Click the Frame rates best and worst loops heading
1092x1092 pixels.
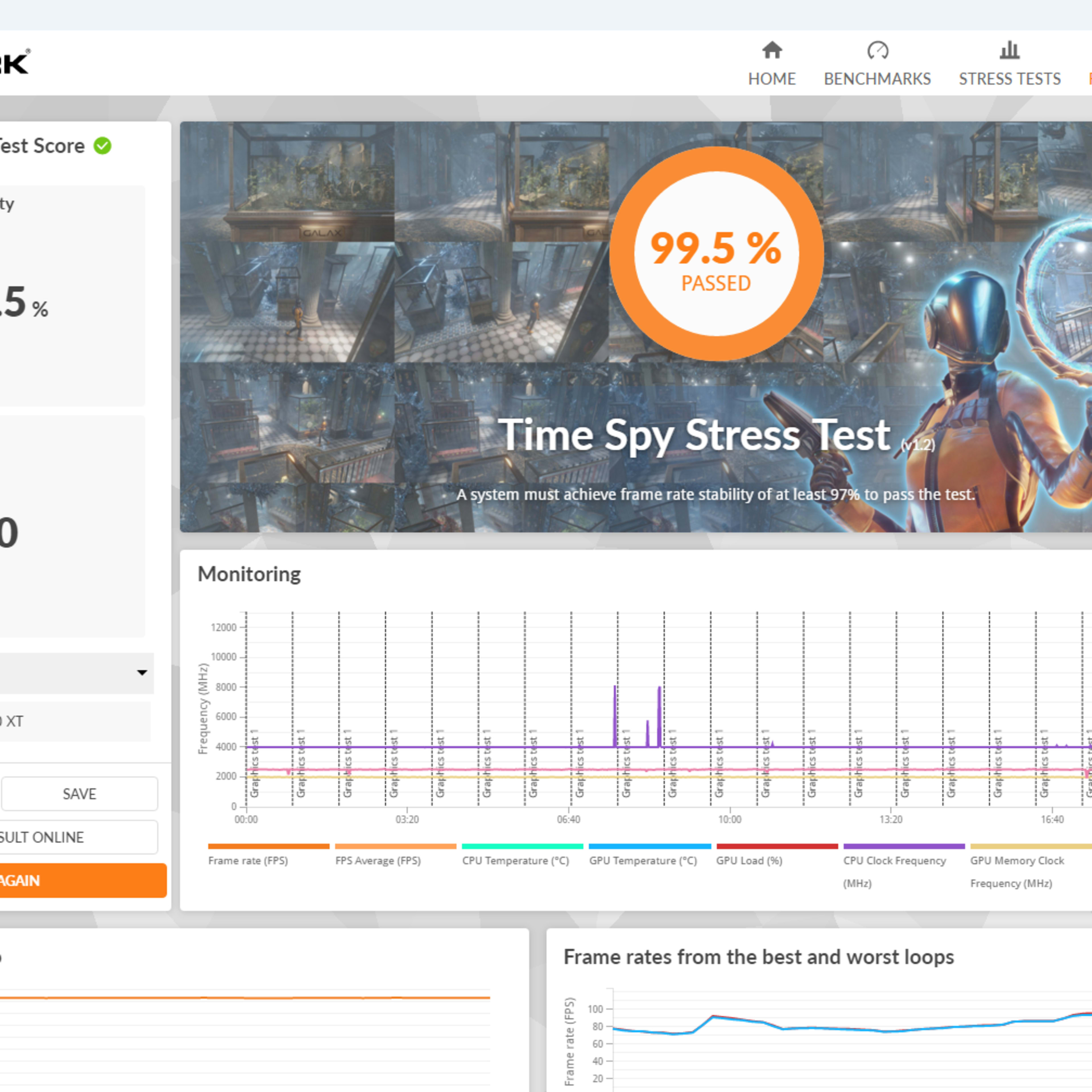[758, 957]
